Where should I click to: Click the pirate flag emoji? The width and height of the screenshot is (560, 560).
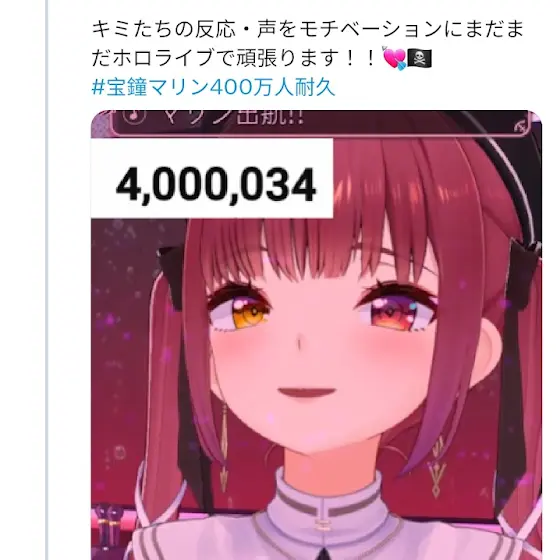pyautogui.click(x=420, y=59)
